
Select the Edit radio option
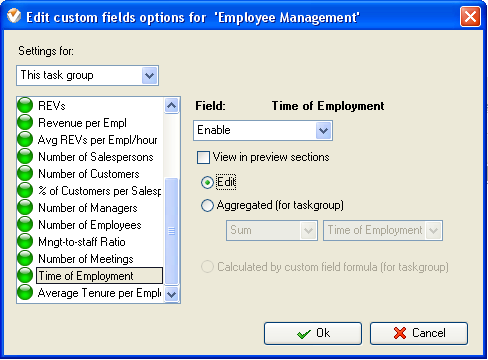click(x=207, y=182)
